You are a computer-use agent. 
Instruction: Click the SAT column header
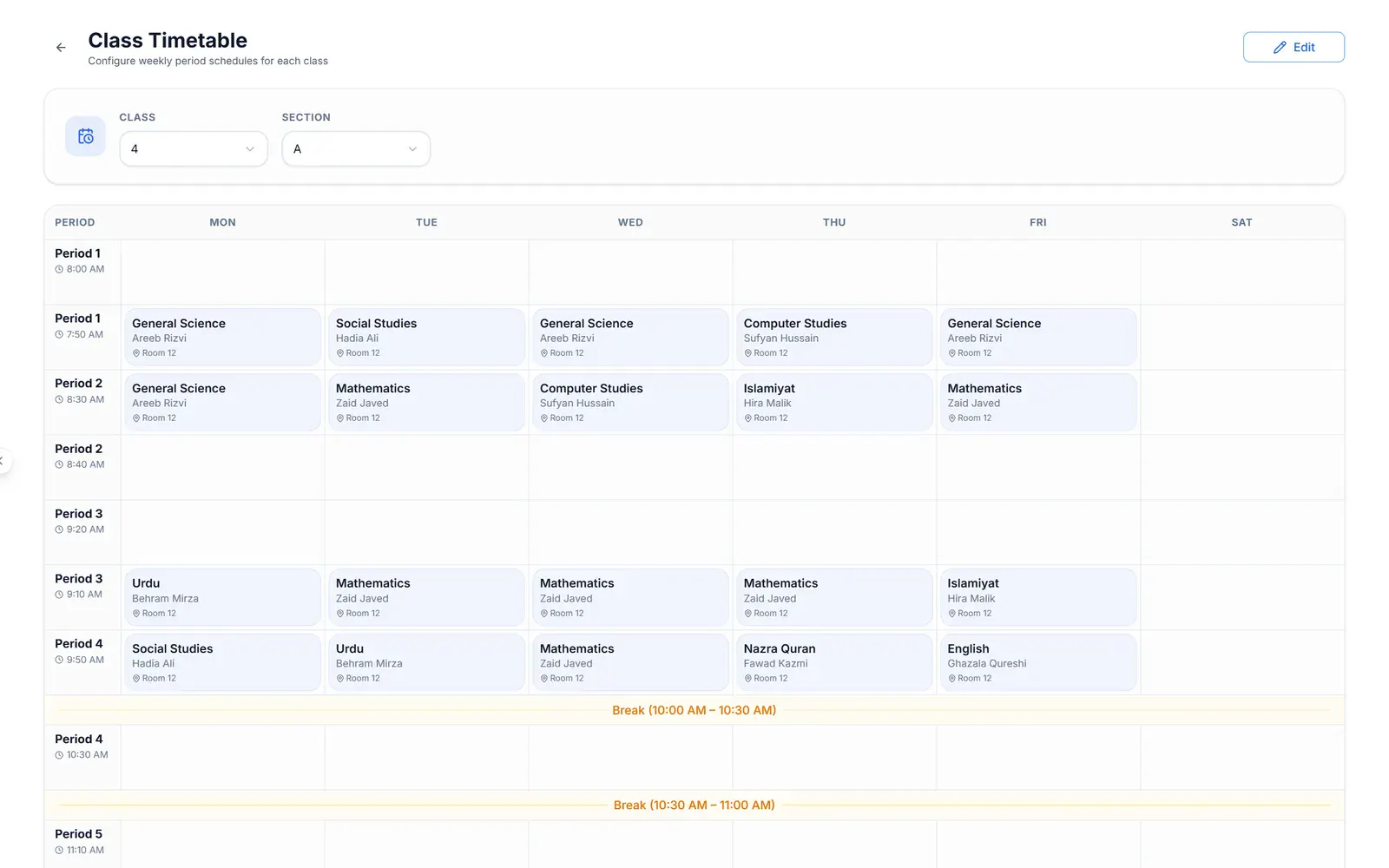point(1242,222)
